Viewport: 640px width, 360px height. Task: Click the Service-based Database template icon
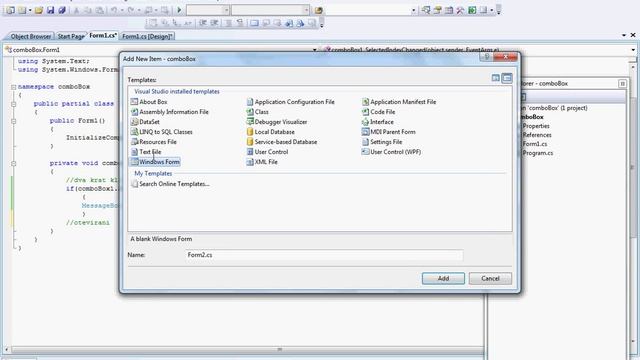tap(250, 142)
